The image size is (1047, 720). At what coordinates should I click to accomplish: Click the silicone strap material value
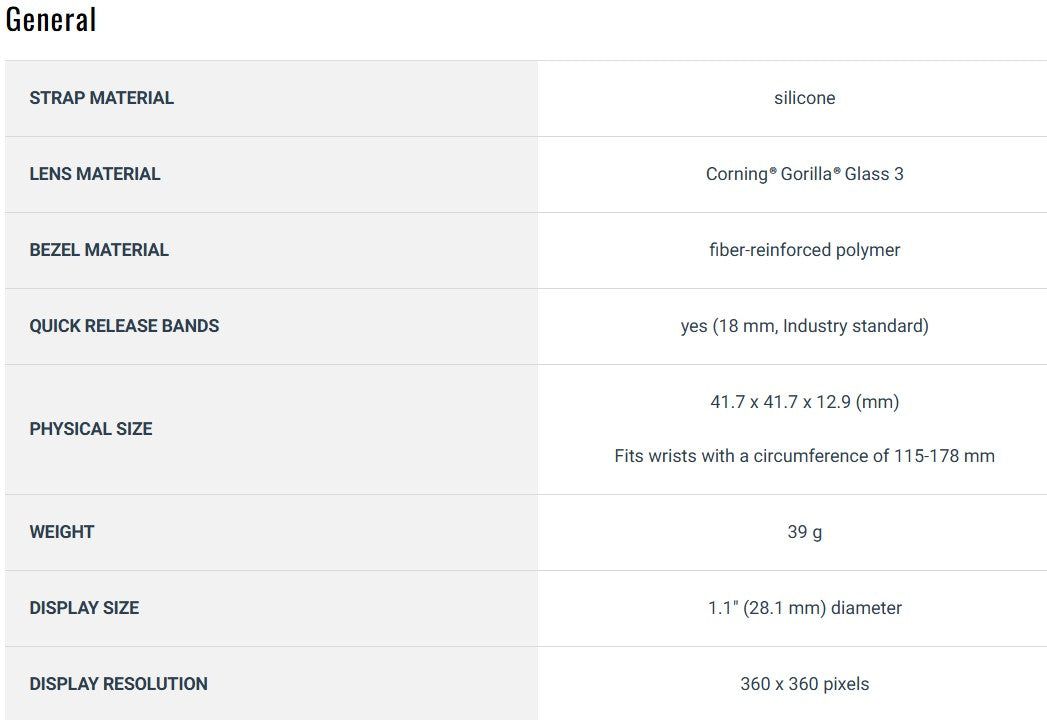pos(804,98)
